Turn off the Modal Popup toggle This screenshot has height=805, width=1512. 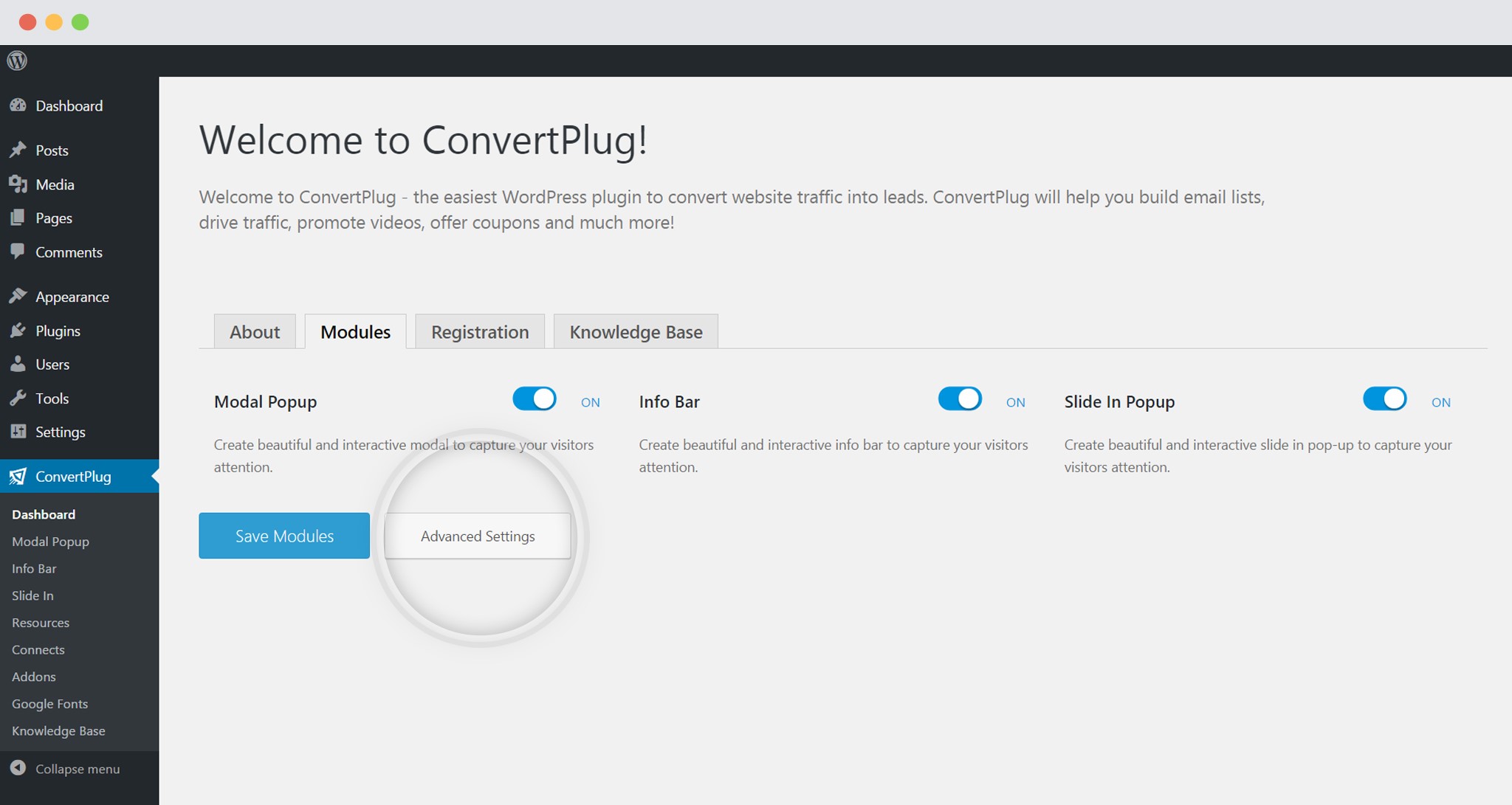(535, 399)
